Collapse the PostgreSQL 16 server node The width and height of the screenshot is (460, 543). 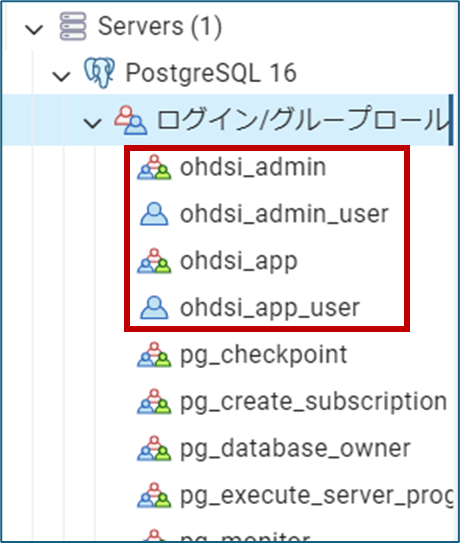tap(61, 76)
